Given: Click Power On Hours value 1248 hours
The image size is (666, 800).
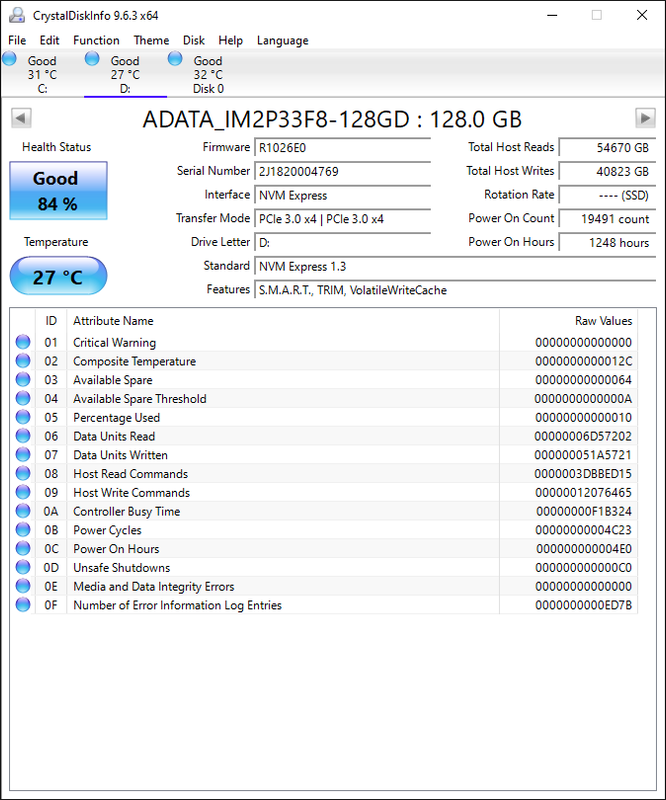Looking at the screenshot, I should coord(607,242).
